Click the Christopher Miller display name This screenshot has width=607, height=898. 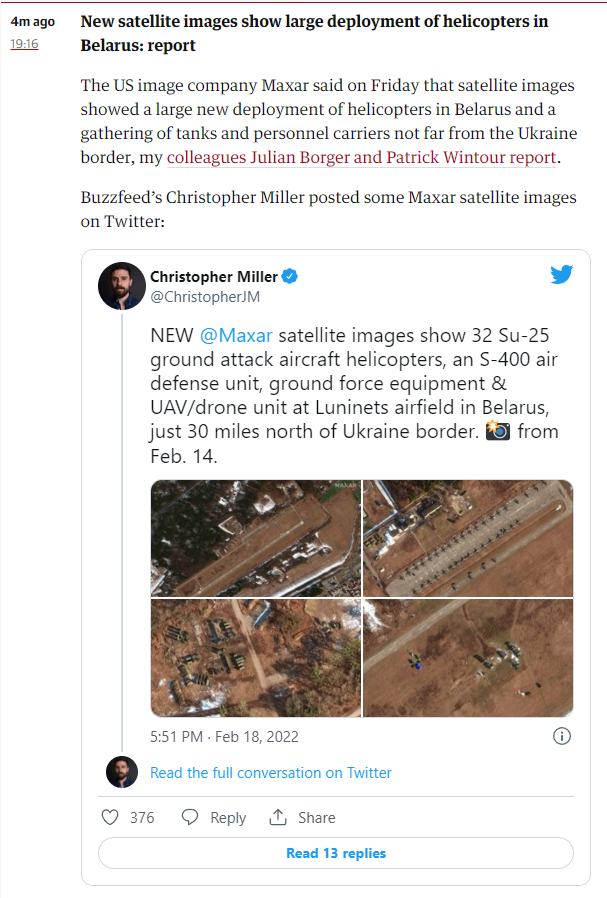coord(213,276)
